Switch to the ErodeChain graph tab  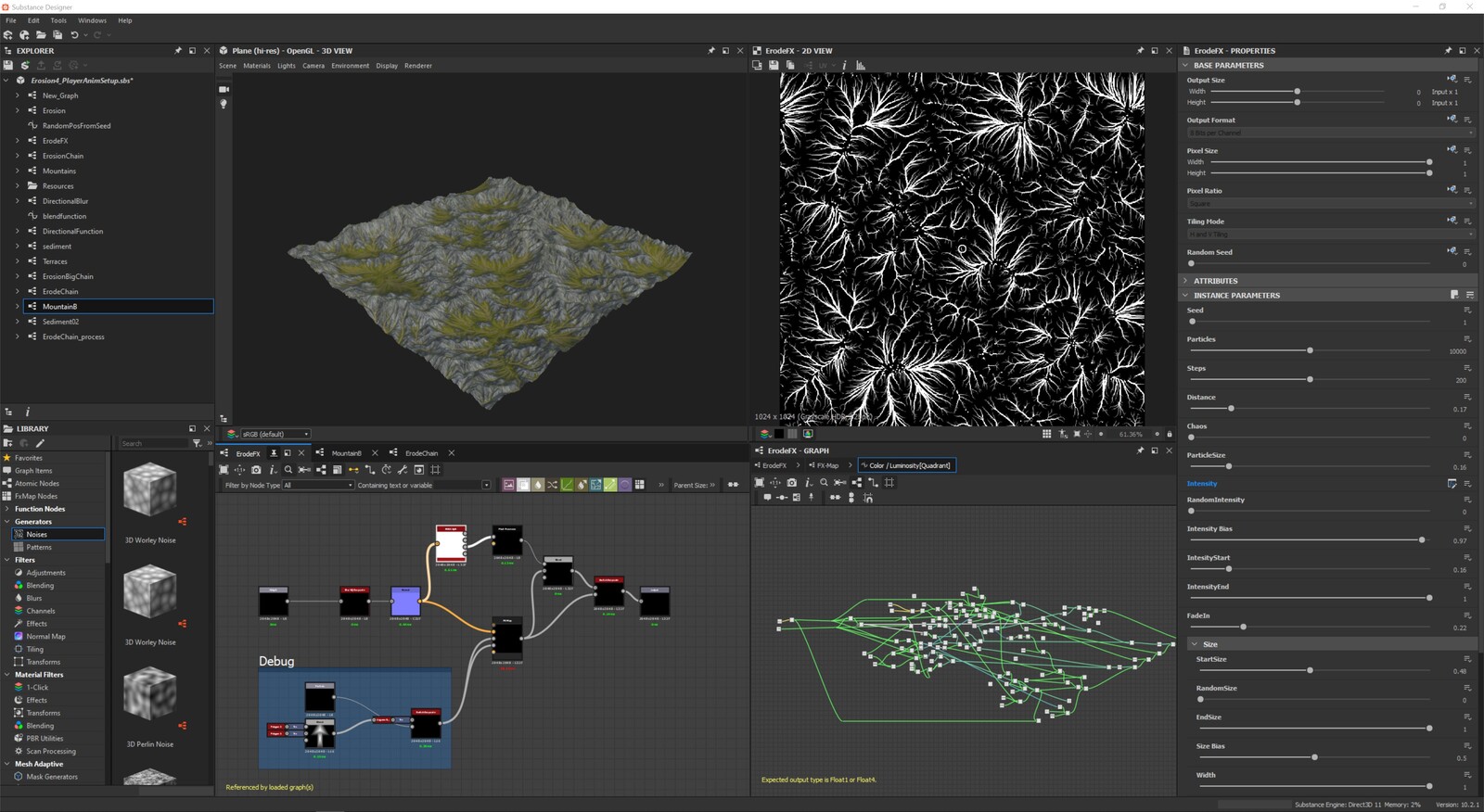pos(422,453)
